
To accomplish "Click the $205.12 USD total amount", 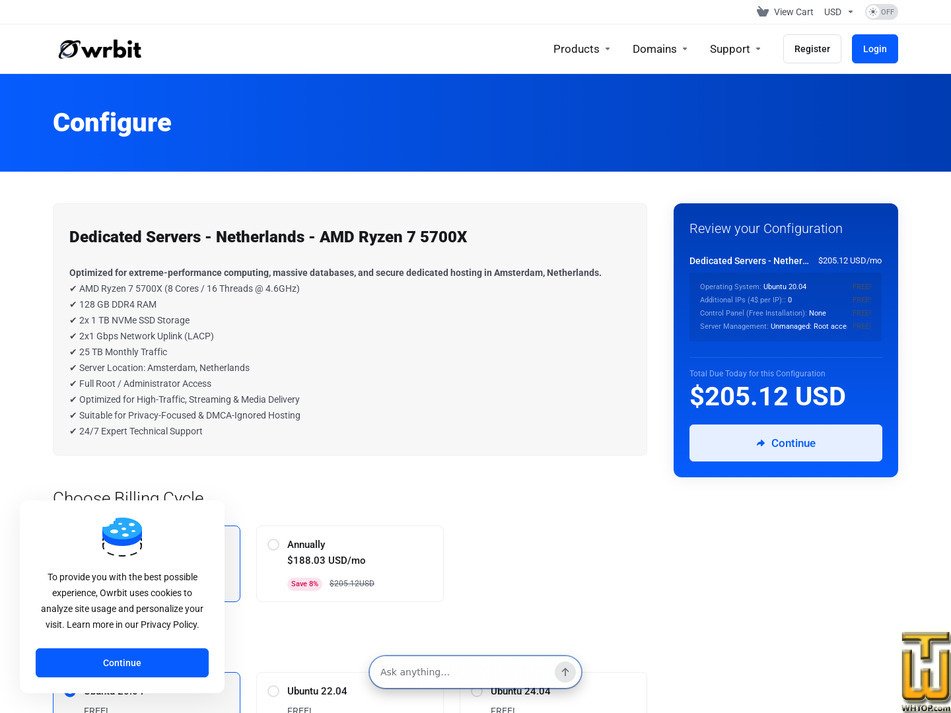I will point(767,397).
